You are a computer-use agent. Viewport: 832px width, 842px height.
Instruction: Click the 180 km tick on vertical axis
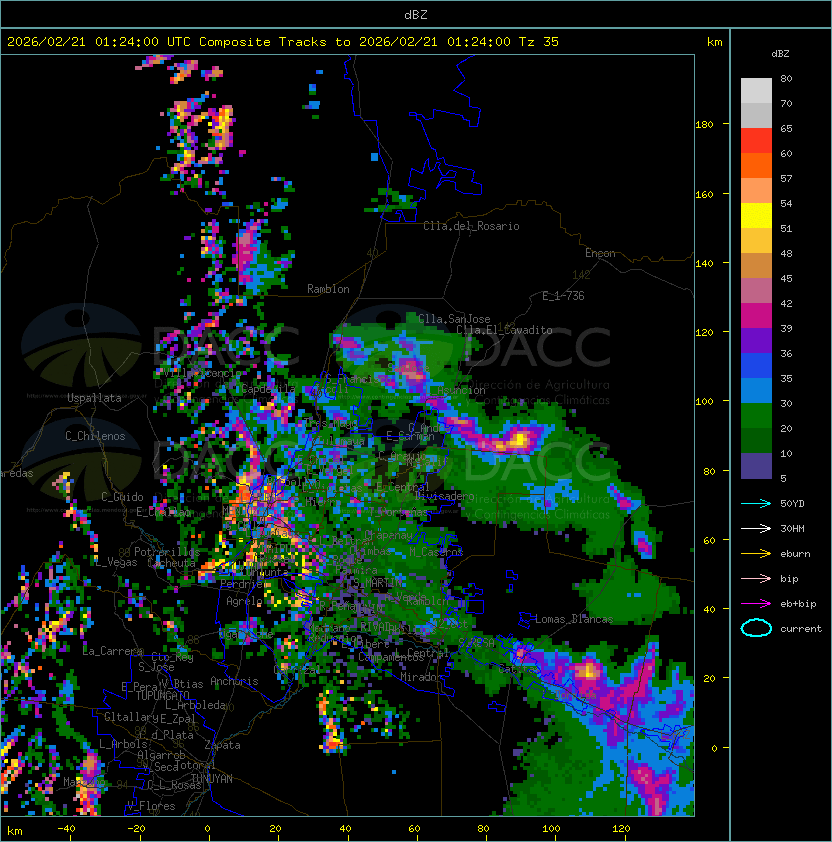pos(704,124)
